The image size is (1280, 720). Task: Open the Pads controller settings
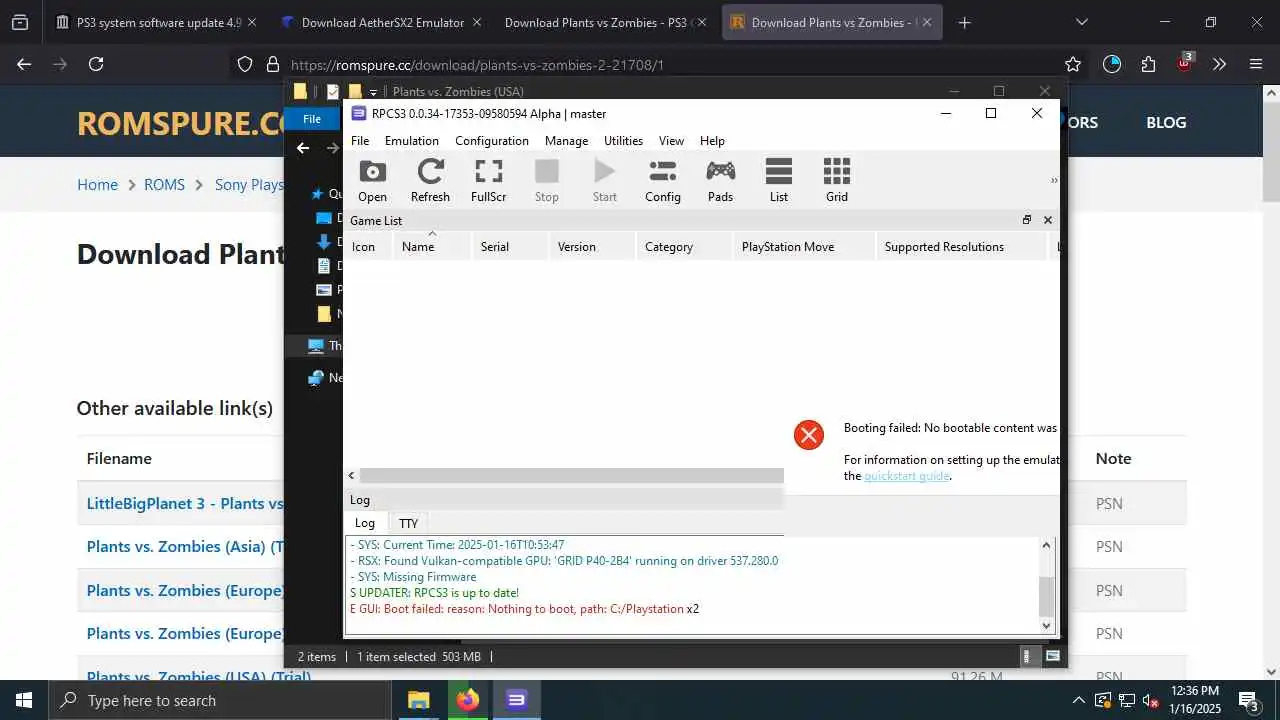click(720, 180)
